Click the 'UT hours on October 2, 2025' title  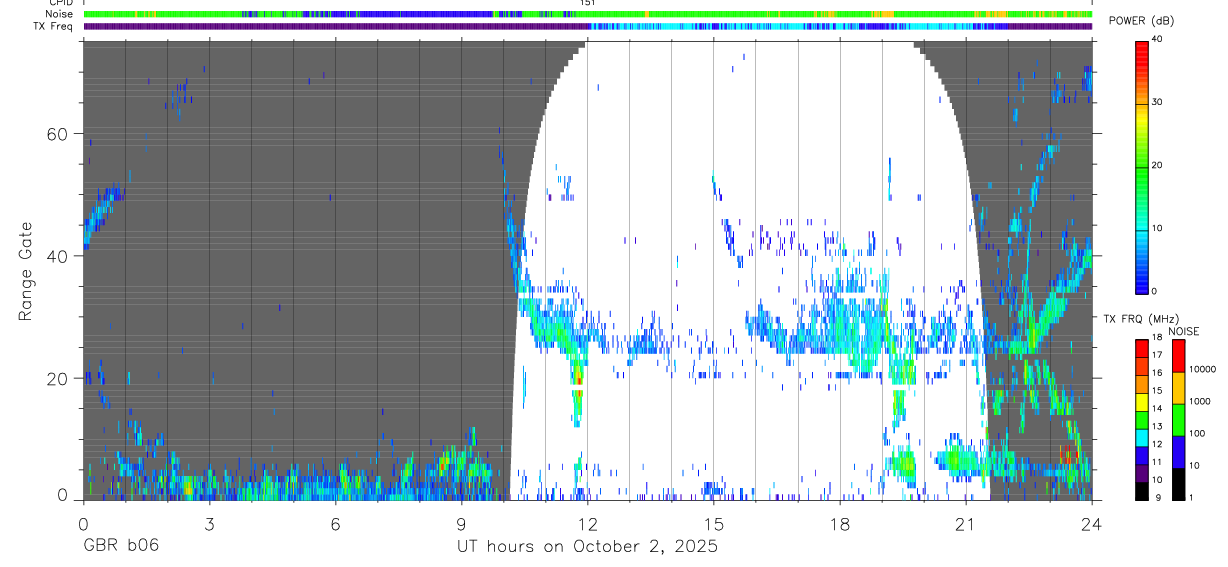click(587, 547)
